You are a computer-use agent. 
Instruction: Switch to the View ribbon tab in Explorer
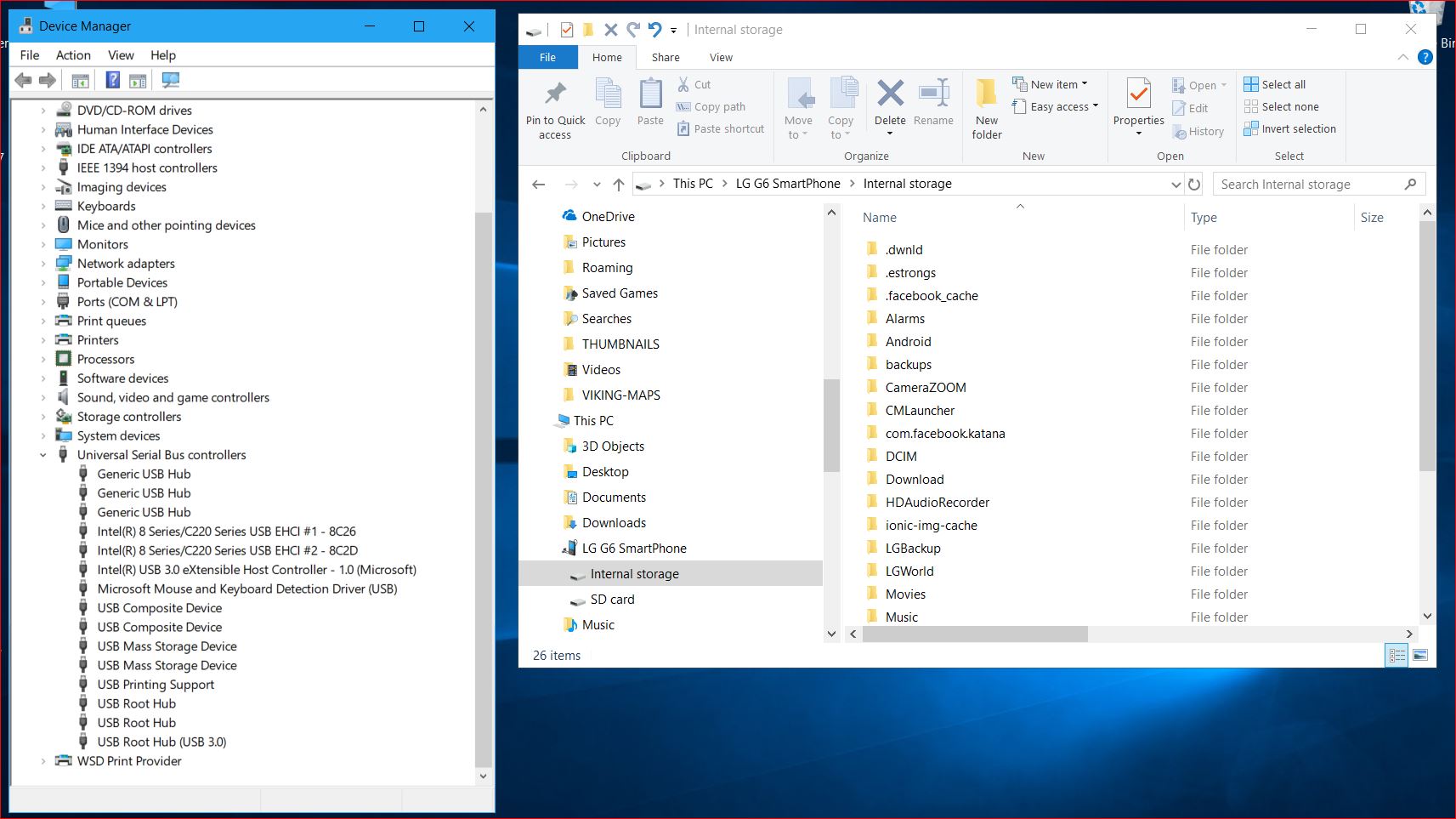[721, 57]
